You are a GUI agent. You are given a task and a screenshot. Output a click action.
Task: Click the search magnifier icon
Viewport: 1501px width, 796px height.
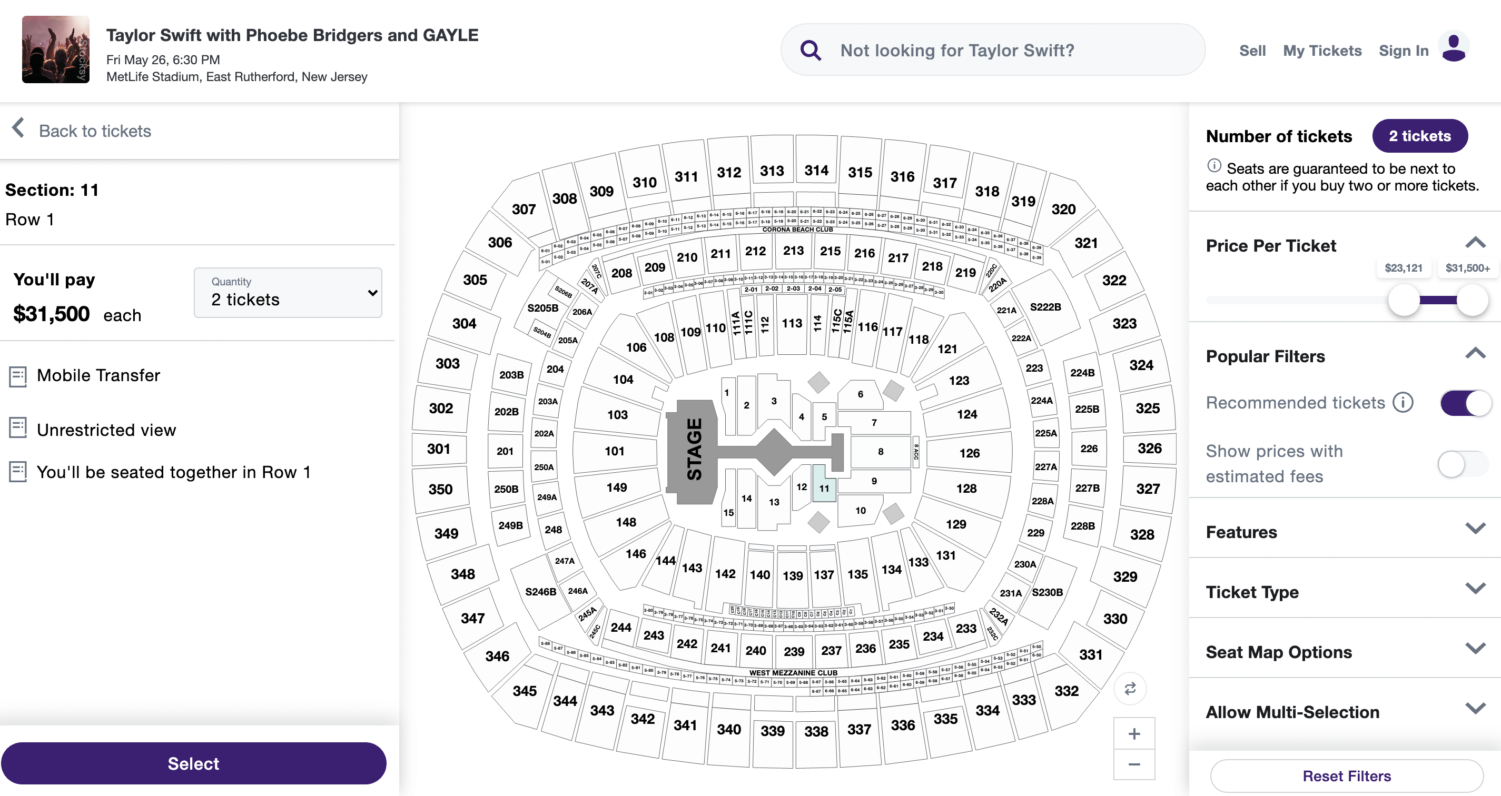(811, 51)
